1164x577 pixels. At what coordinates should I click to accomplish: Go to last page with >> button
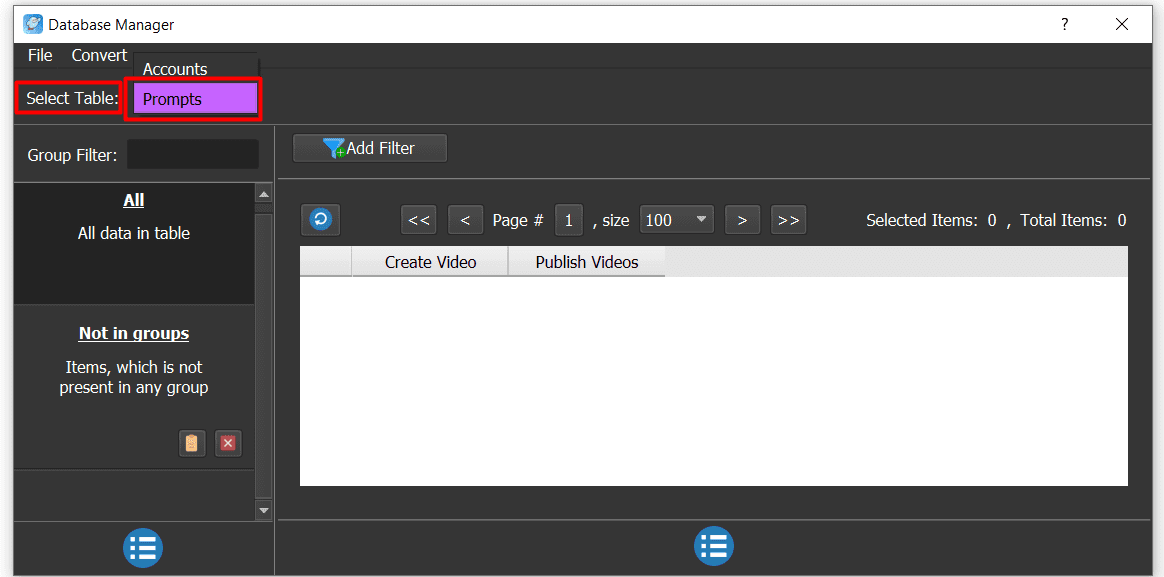[x=788, y=219]
